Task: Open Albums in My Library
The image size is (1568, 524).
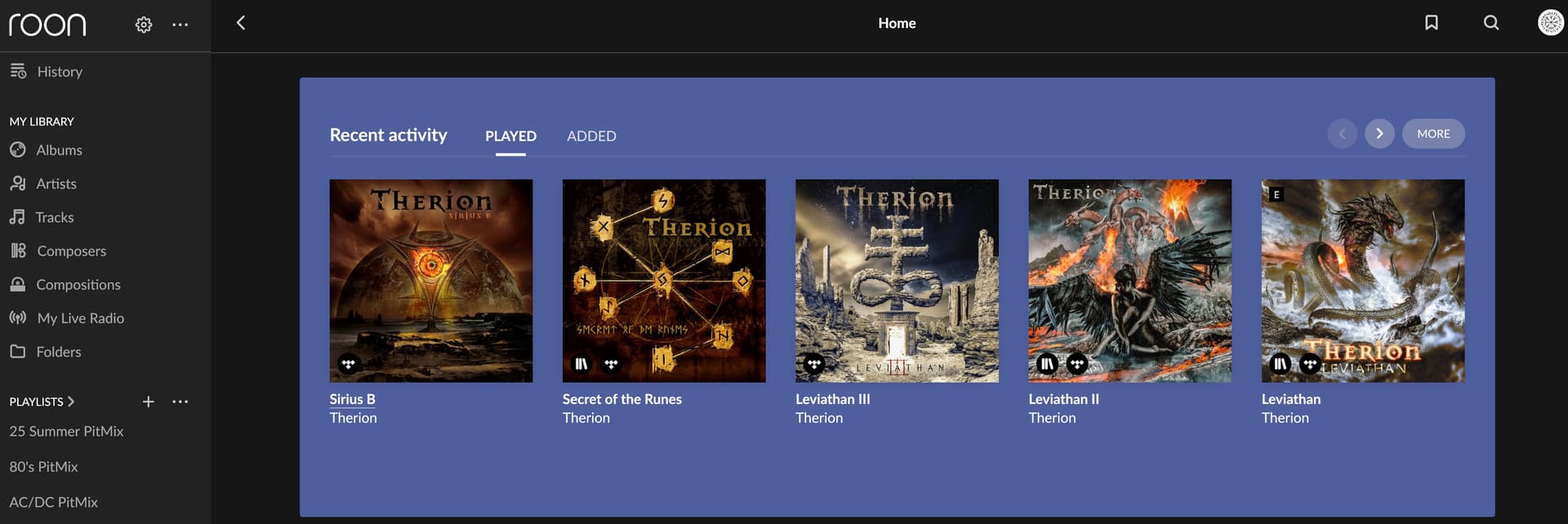Action: coord(59,150)
